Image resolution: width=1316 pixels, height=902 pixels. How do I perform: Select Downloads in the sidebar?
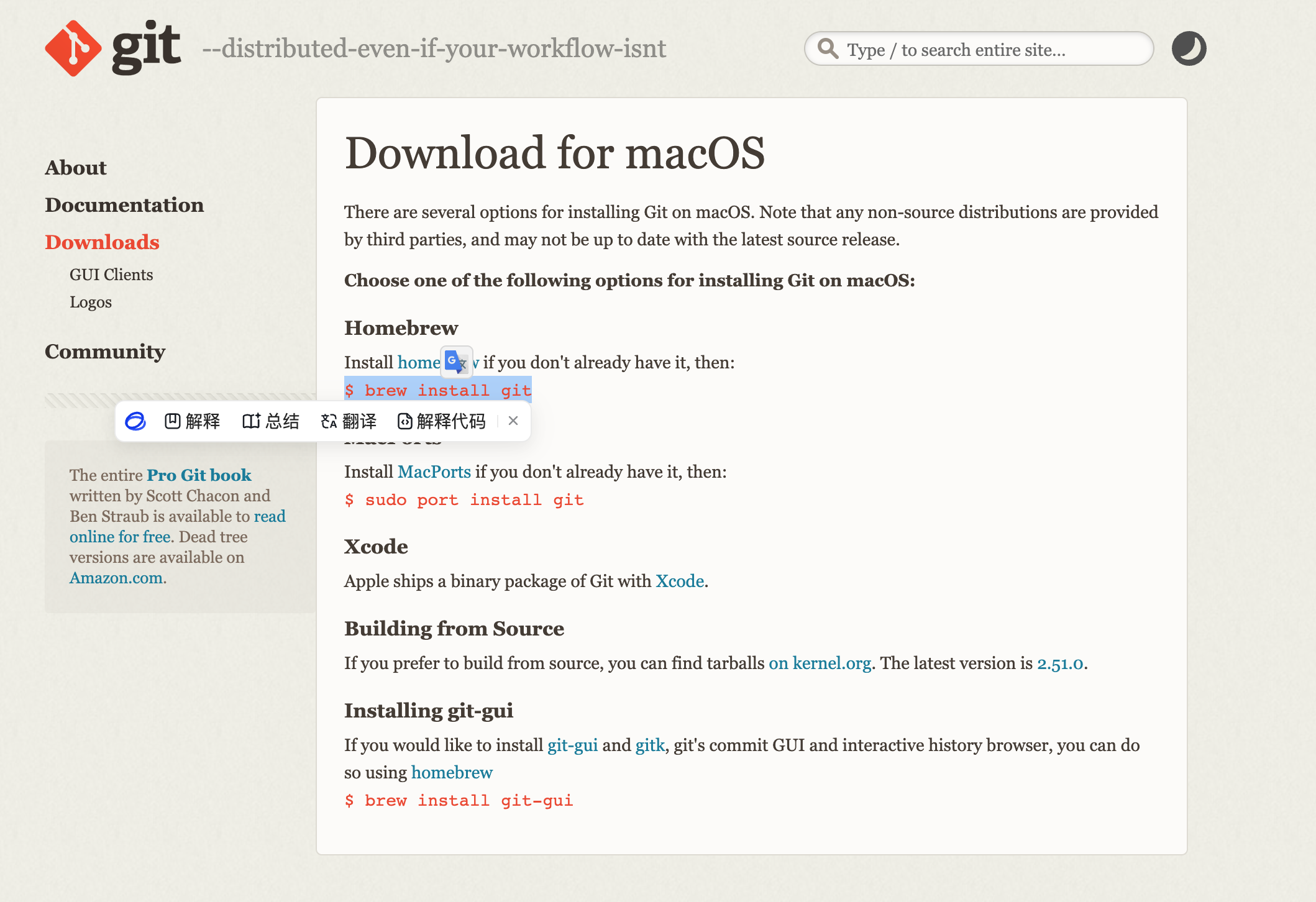(x=102, y=242)
